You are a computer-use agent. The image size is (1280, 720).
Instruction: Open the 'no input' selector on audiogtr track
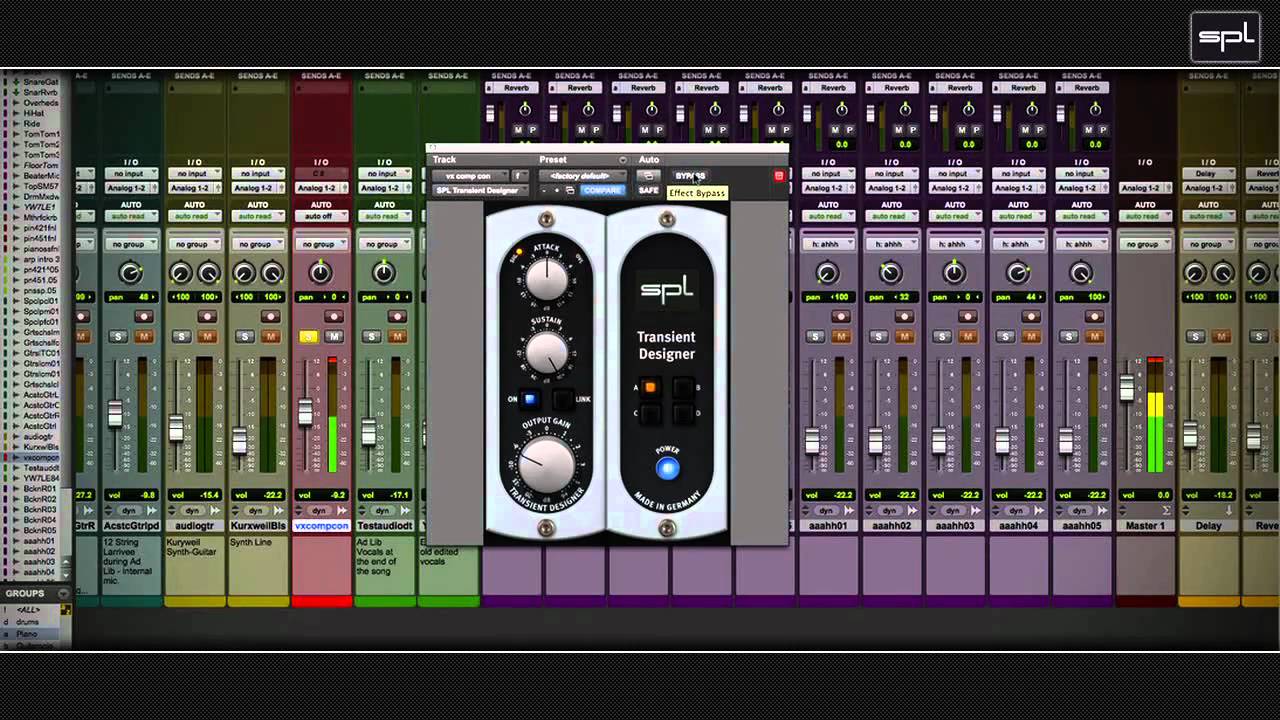click(193, 174)
